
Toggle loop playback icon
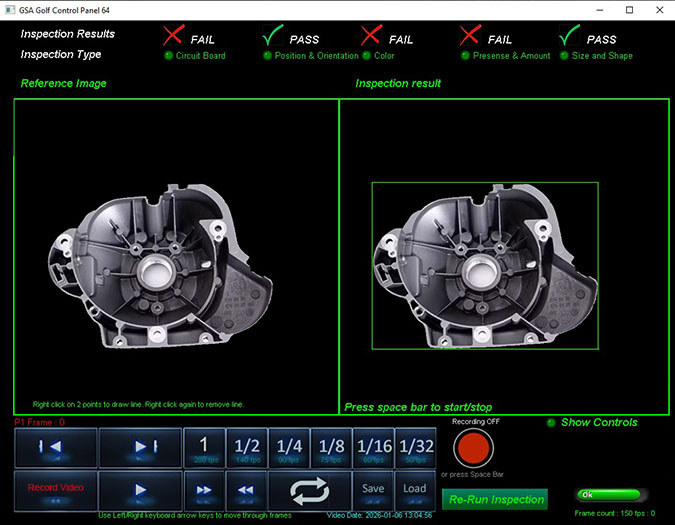(310, 490)
